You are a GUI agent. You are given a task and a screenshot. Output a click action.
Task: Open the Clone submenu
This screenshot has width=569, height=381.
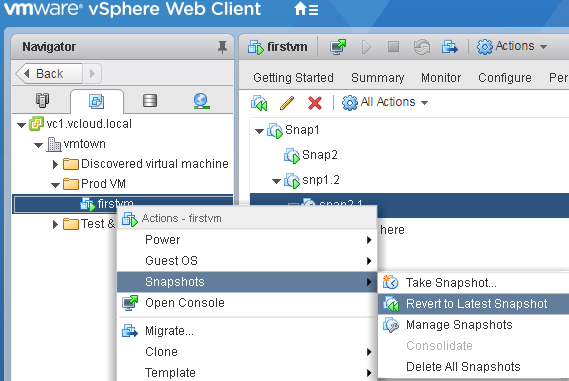(247, 352)
